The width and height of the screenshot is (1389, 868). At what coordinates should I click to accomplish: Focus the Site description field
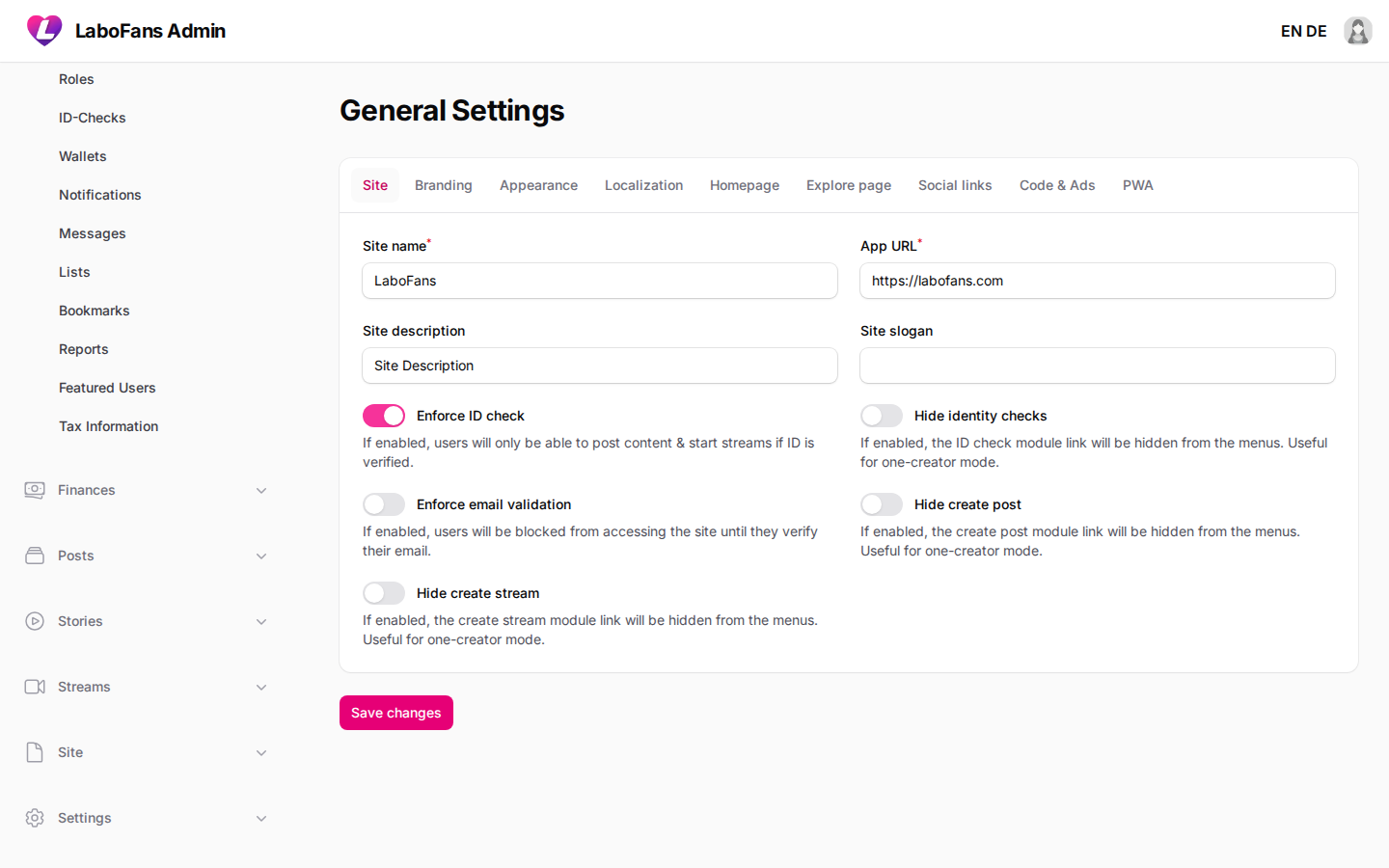[600, 366]
